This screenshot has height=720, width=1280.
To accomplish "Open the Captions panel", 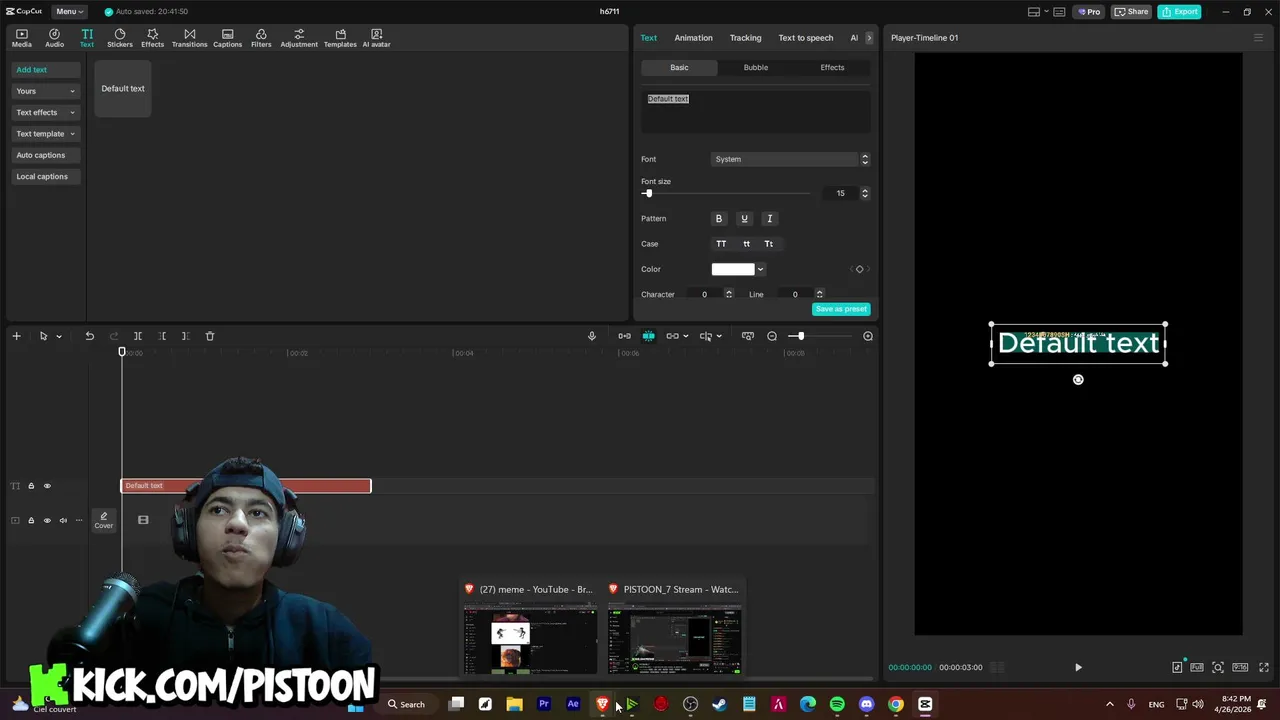I will 227,38.
